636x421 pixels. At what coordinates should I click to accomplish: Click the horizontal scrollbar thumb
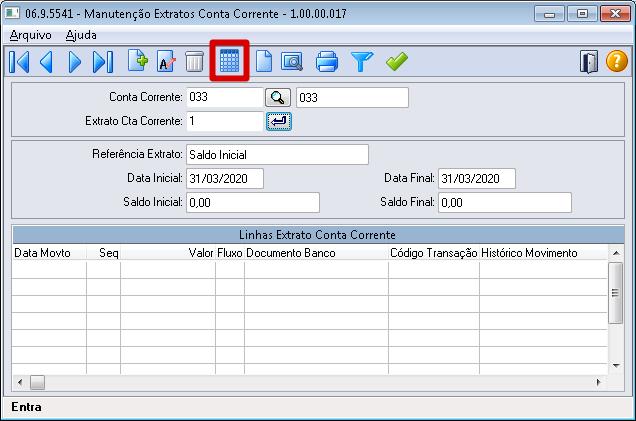click(37, 382)
